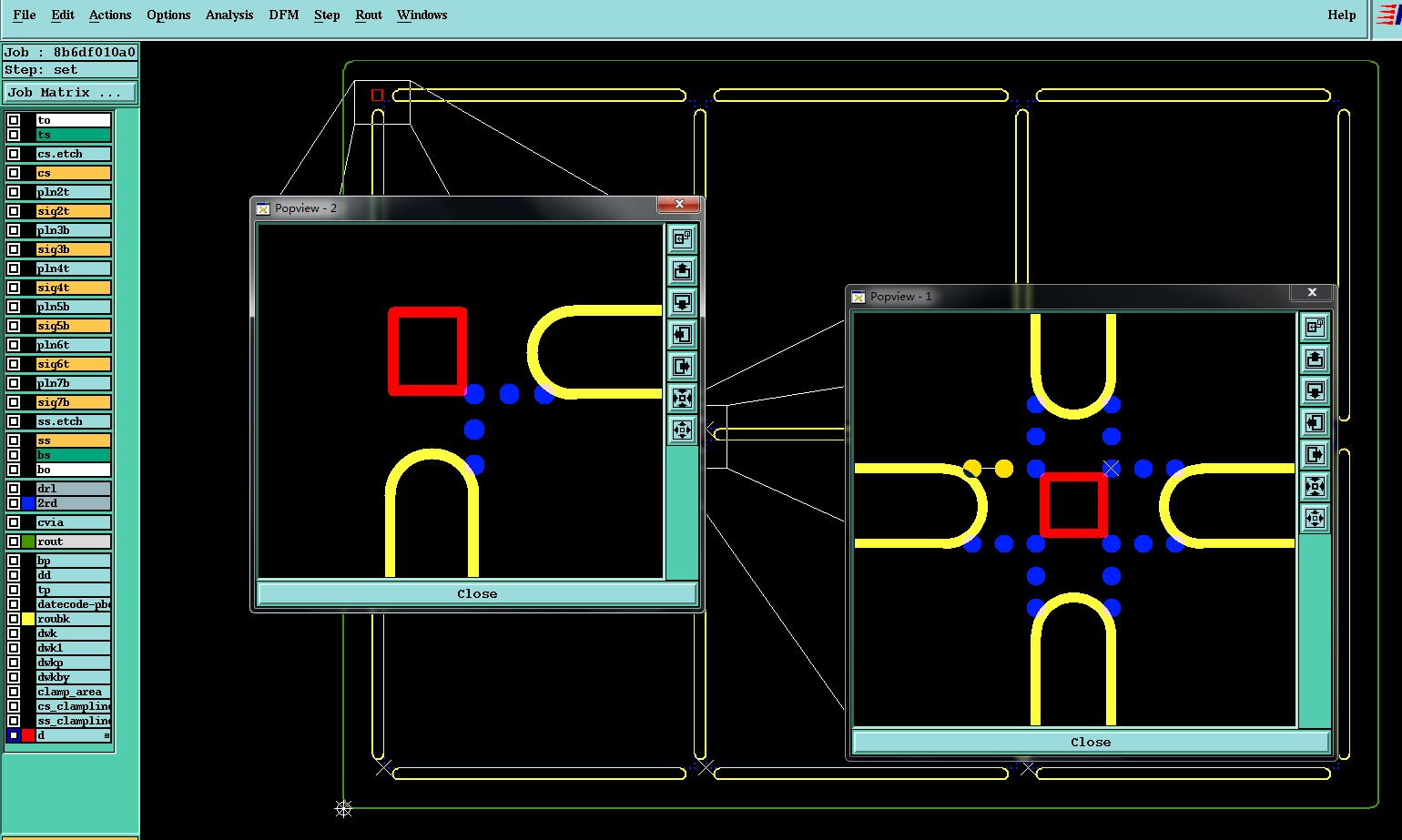Pan right using Popview - 1 arrow icon
The width and height of the screenshot is (1402, 840).
click(1315, 454)
